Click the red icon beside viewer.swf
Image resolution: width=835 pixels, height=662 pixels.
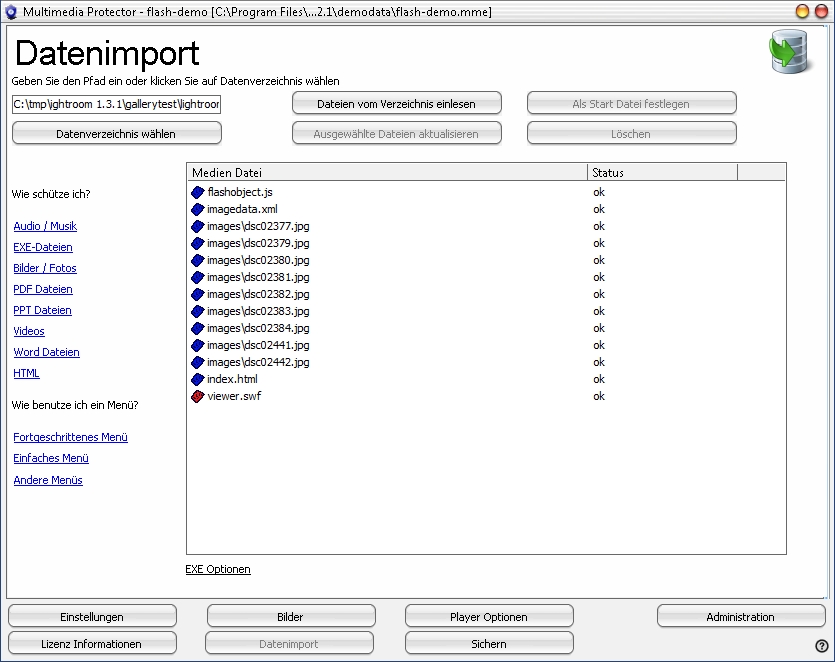[x=197, y=396]
